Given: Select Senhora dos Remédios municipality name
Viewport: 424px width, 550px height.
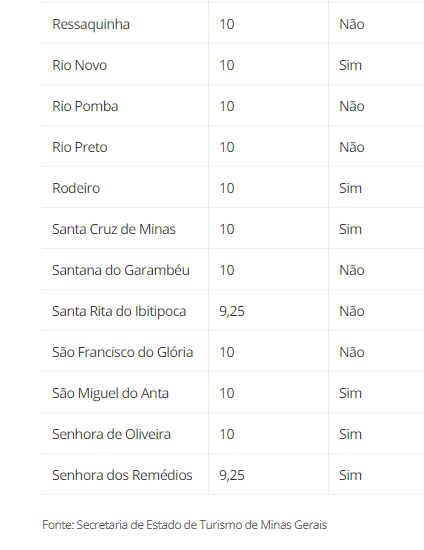Looking at the screenshot, I should [x=122, y=476].
